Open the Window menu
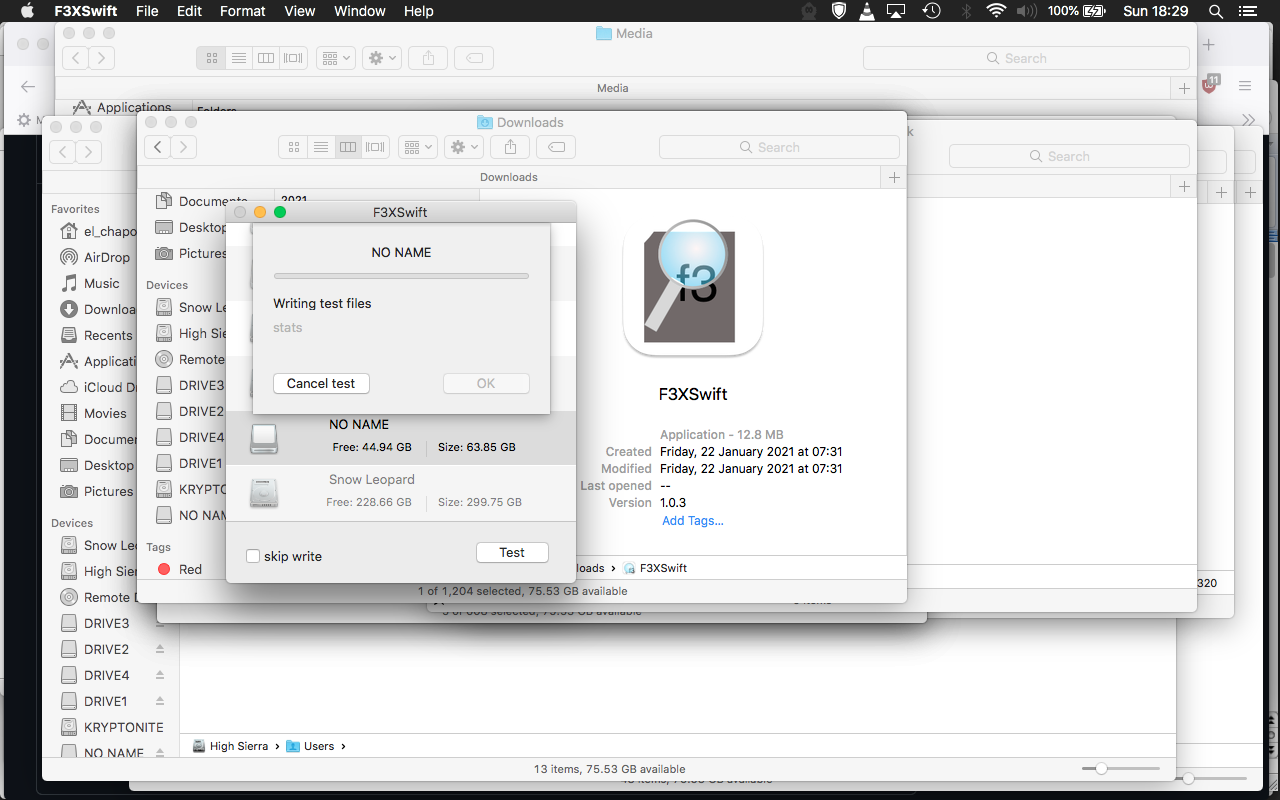 pos(359,11)
